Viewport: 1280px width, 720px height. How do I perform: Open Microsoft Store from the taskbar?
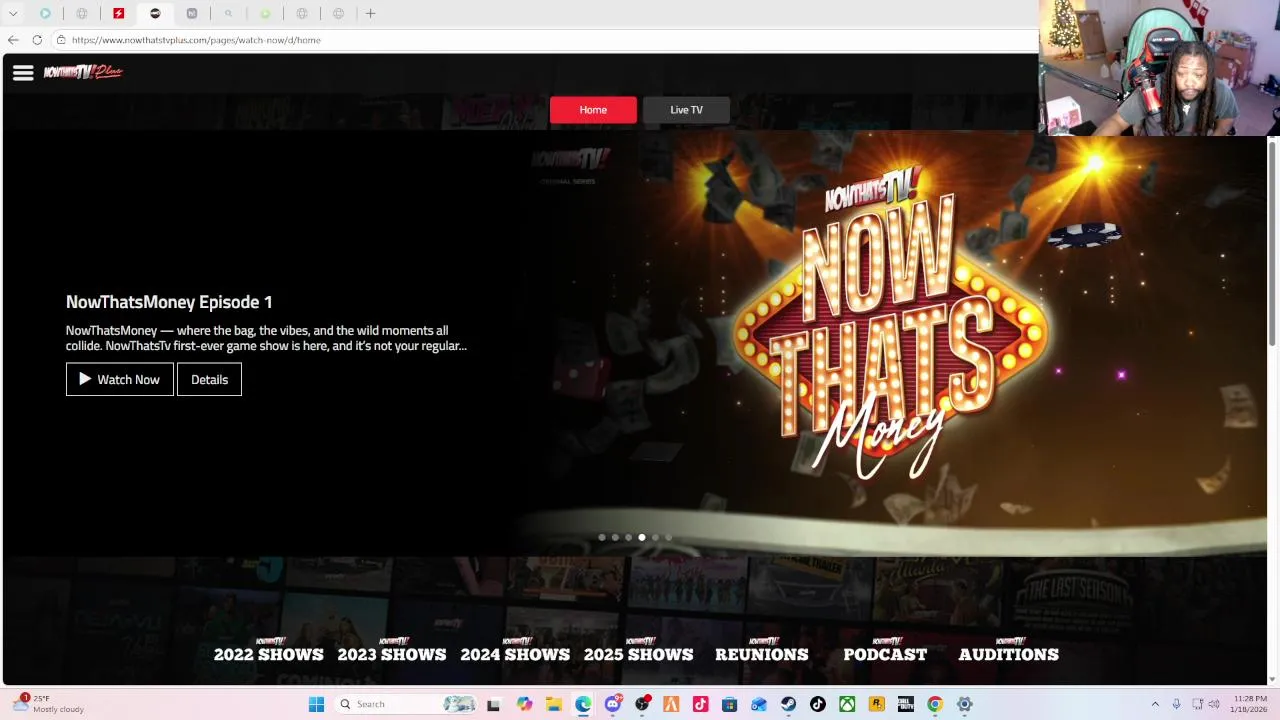729,704
